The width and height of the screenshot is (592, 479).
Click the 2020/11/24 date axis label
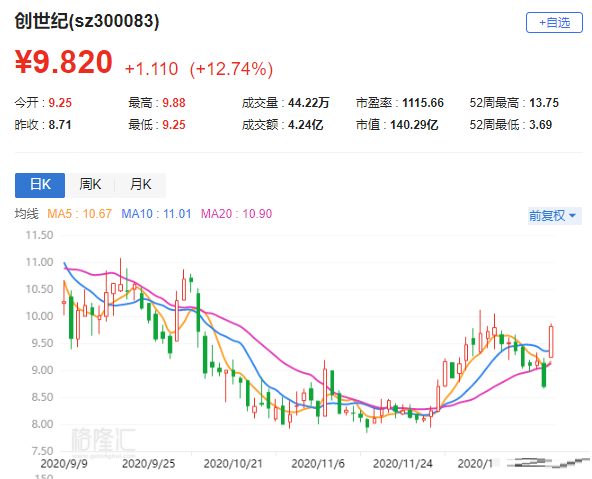click(402, 464)
